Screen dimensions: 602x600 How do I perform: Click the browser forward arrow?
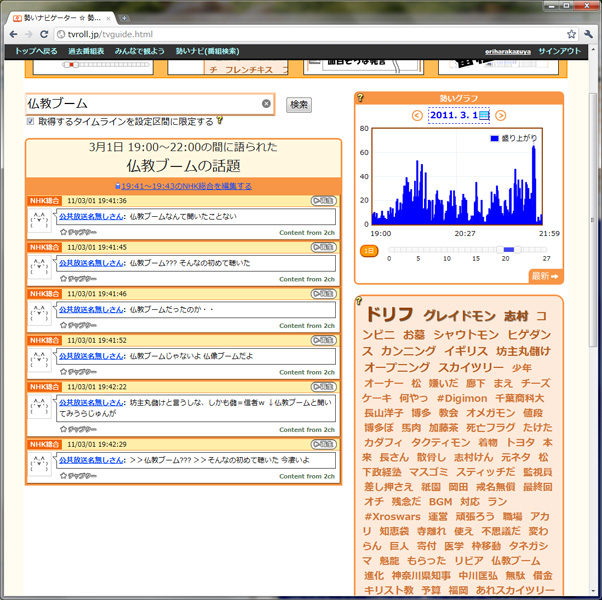(29, 35)
